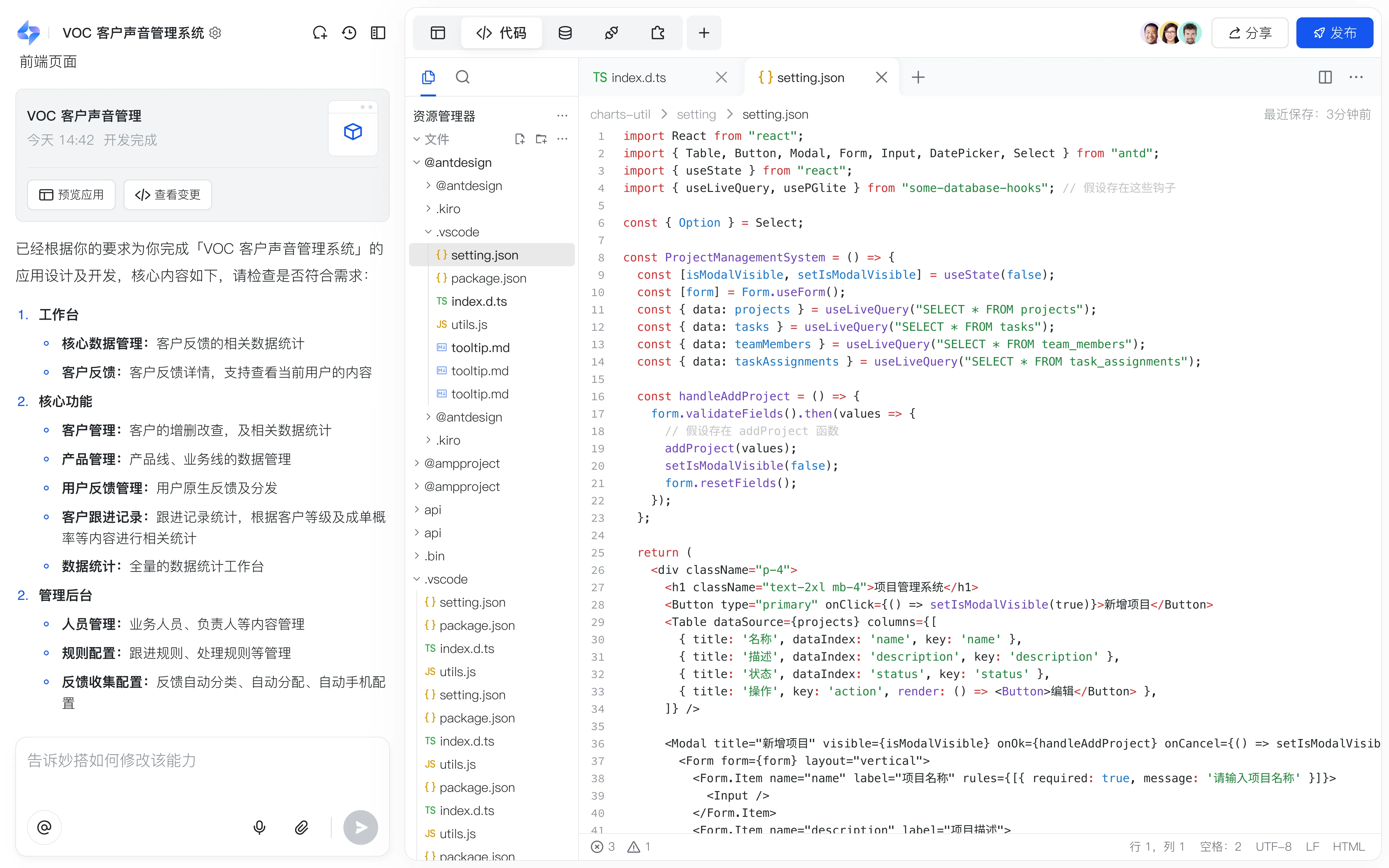Click the error count icon in status bar
Image resolution: width=1389 pixels, height=868 pixels.
pos(597,847)
